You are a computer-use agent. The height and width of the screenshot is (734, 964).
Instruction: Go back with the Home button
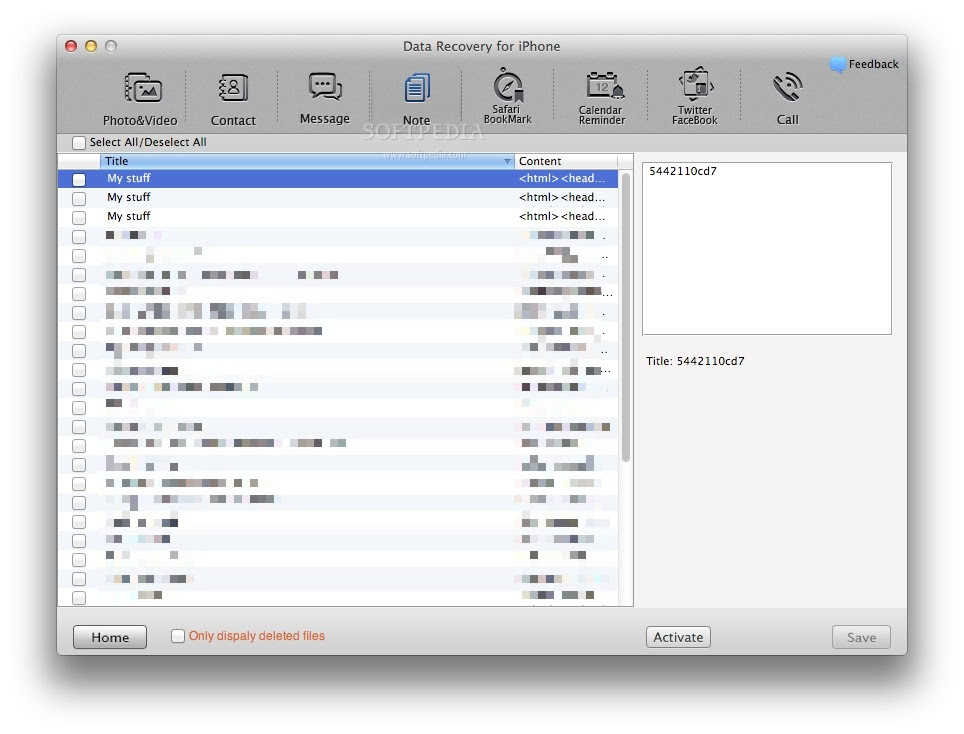[x=110, y=637]
